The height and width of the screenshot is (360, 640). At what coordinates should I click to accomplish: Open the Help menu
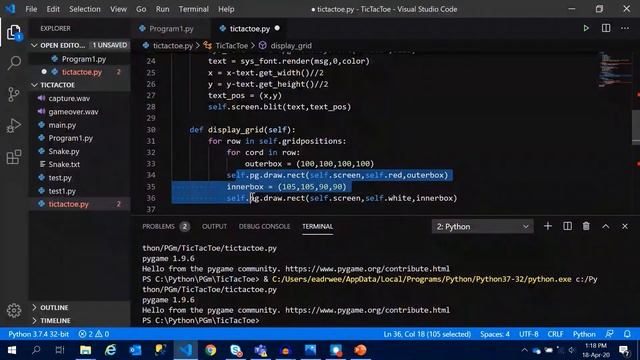point(226,9)
